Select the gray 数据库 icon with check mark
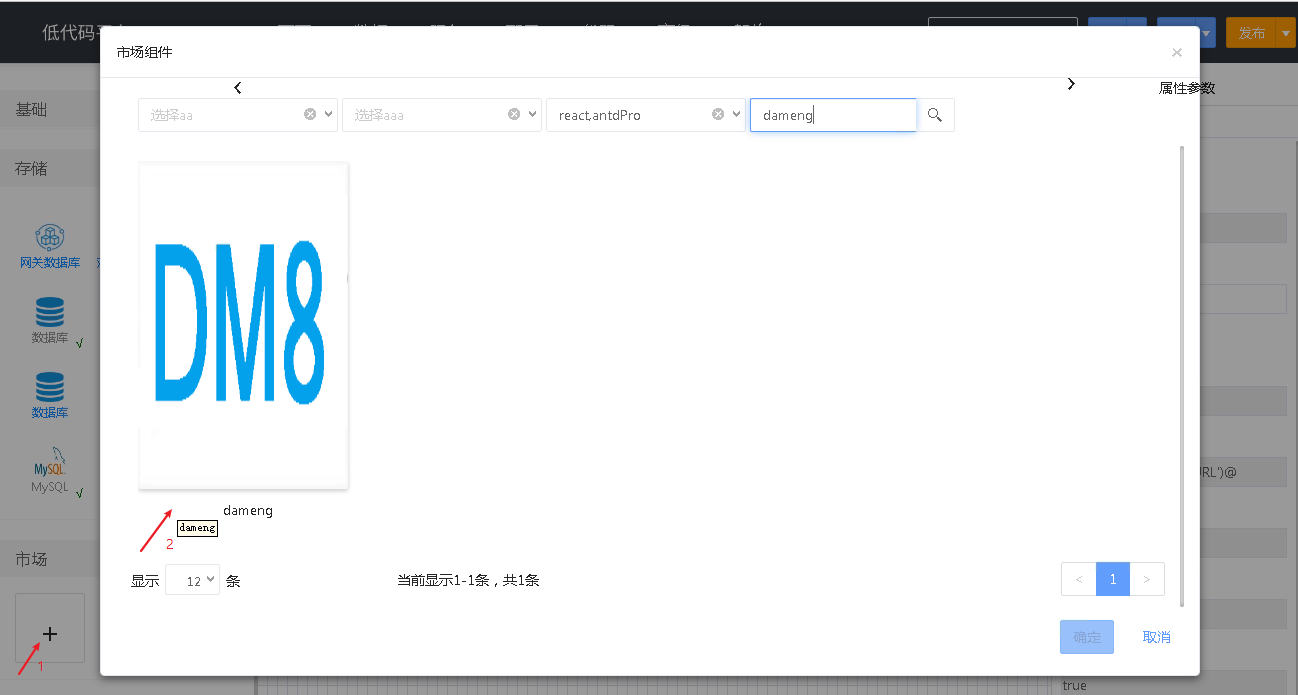The width and height of the screenshot is (1298, 695). tap(50, 313)
